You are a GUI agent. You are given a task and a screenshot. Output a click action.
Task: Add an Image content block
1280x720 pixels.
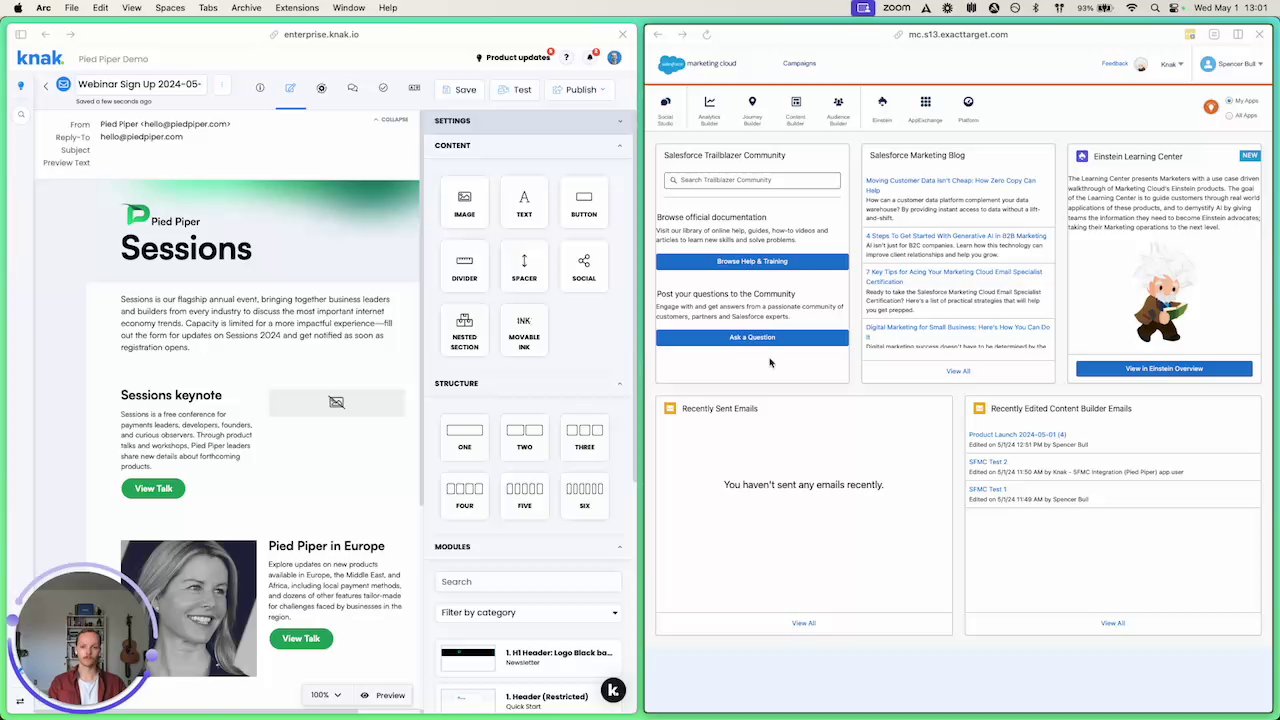(x=464, y=203)
